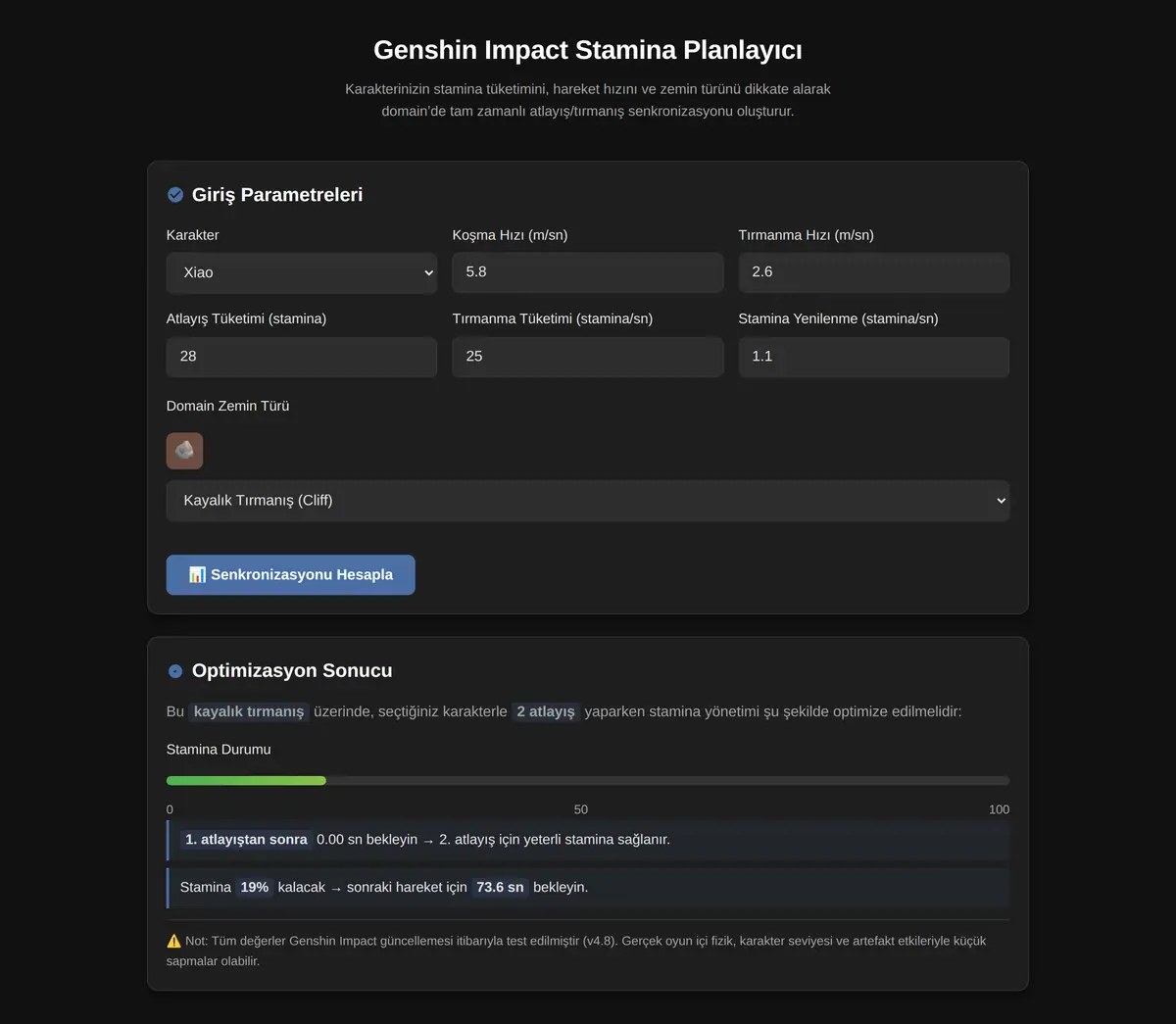Click the 100 scale label
The image size is (1176, 1024).
pos(999,809)
